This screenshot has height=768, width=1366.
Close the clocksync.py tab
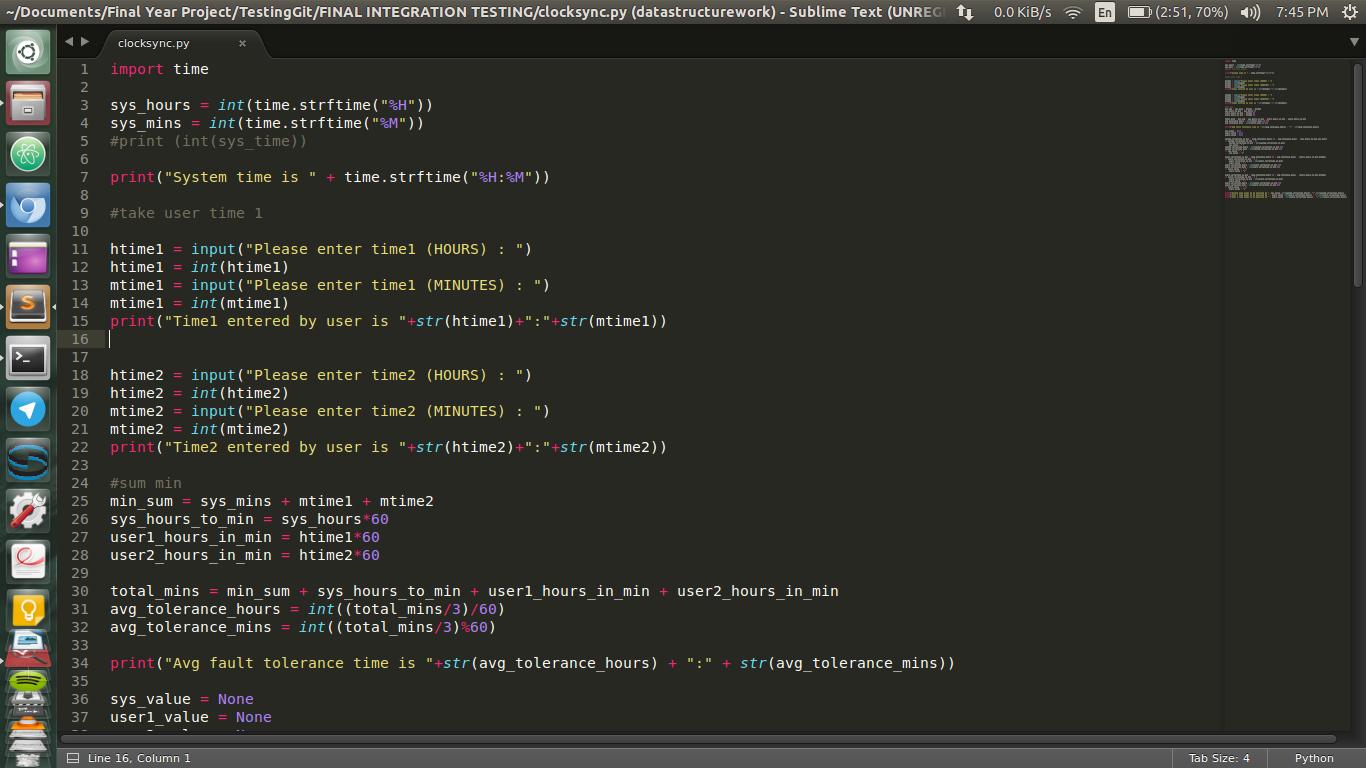pyautogui.click(x=242, y=43)
